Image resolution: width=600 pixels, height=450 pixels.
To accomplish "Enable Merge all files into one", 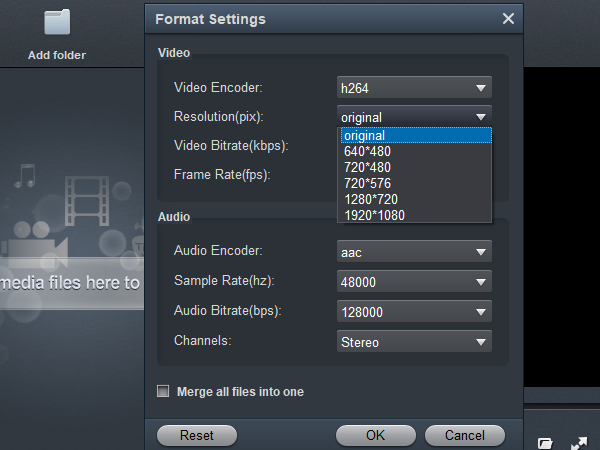I will pyautogui.click(x=163, y=391).
